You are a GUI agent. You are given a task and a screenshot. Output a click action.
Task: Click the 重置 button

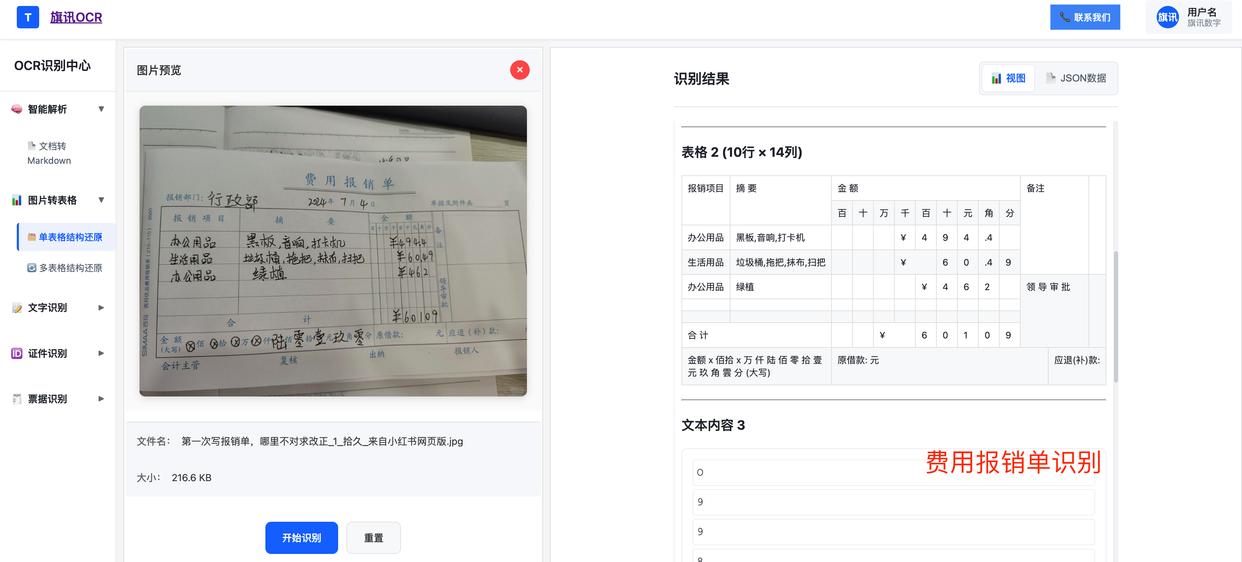(373, 538)
